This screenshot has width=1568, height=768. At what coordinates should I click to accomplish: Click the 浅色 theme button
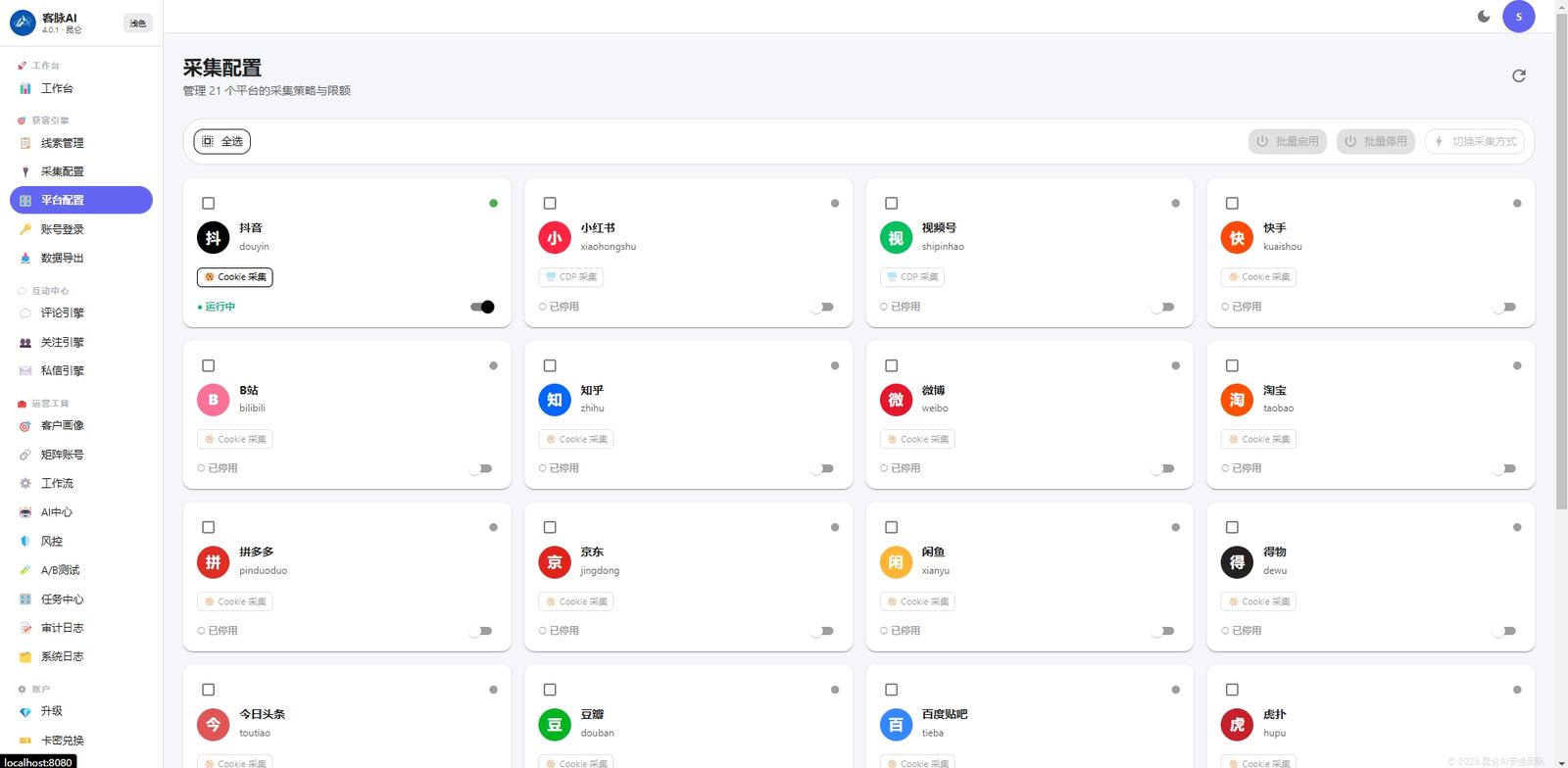(138, 24)
